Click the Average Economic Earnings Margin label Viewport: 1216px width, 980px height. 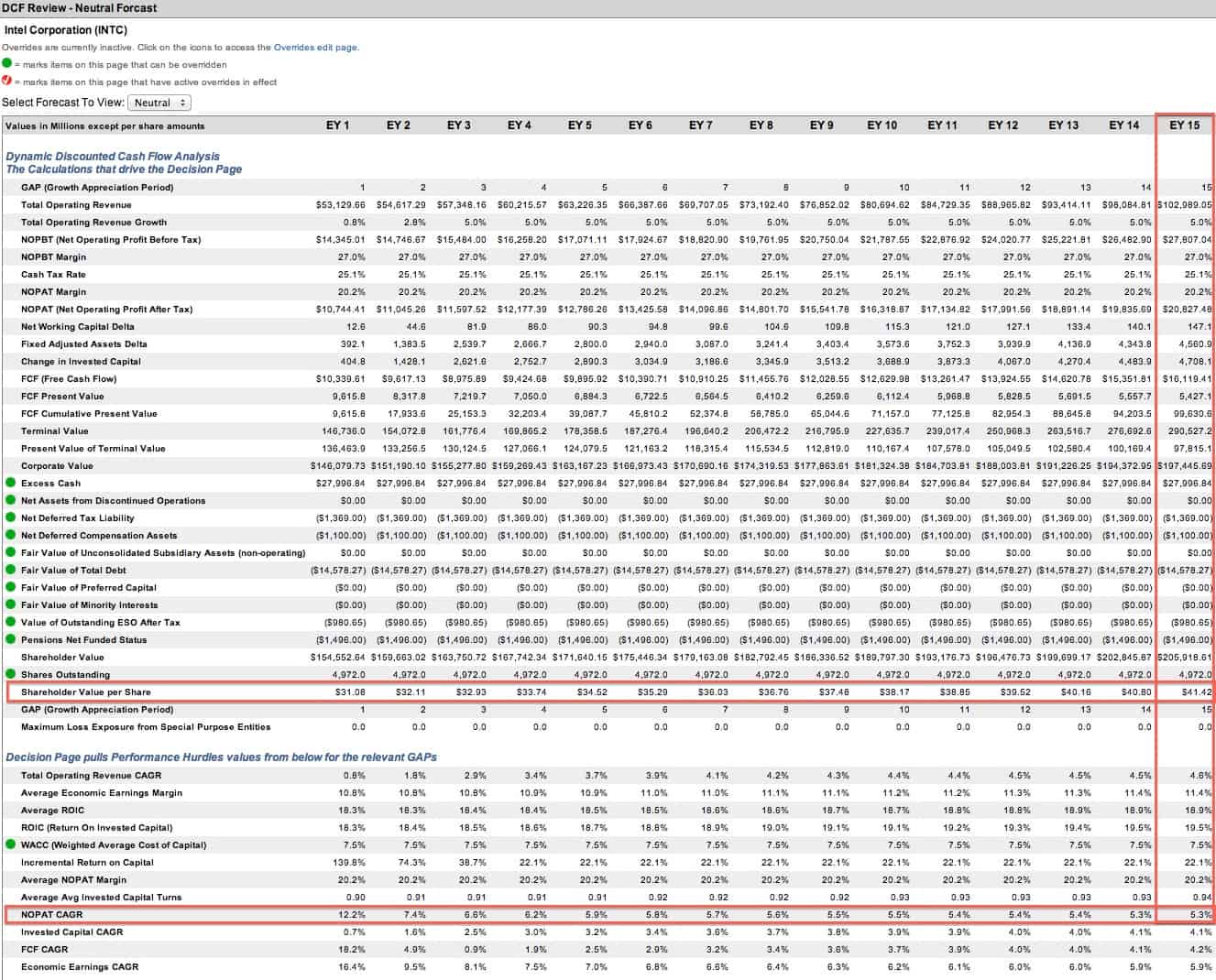tap(102, 793)
